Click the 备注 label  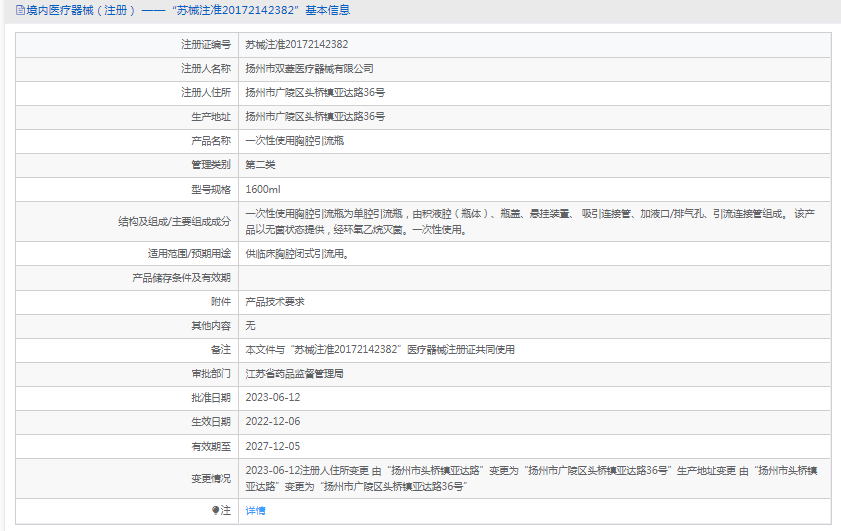pos(220,350)
